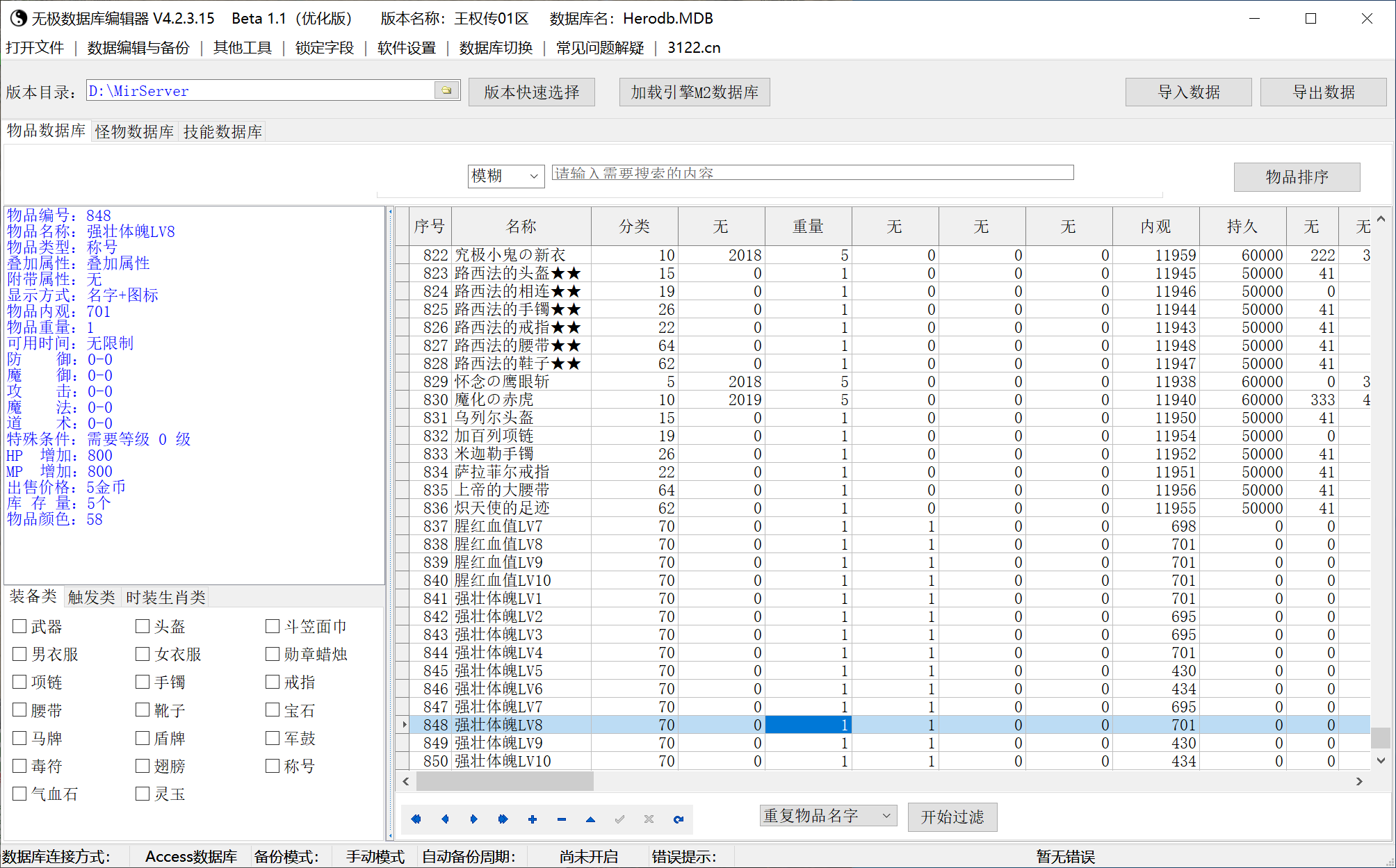This screenshot has width=1396, height=868.
Task: Grab the horizontal scrollbar thumb
Action: 505,781
